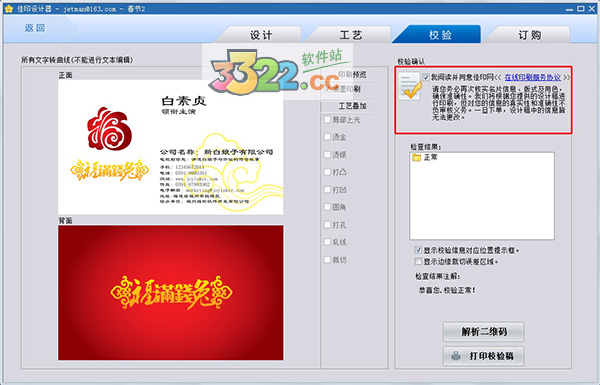Check the 圆角 option
The width and height of the screenshot is (600, 385).
point(327,207)
